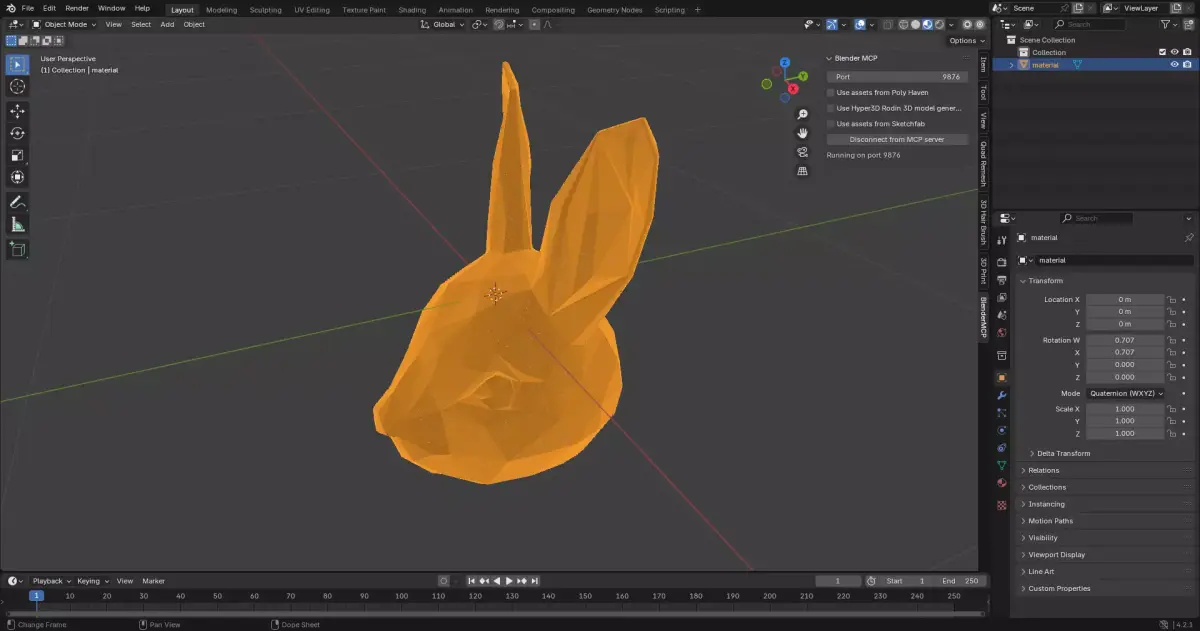Click the Port 9876 value field
The height and width of the screenshot is (631, 1200).
click(x=897, y=77)
